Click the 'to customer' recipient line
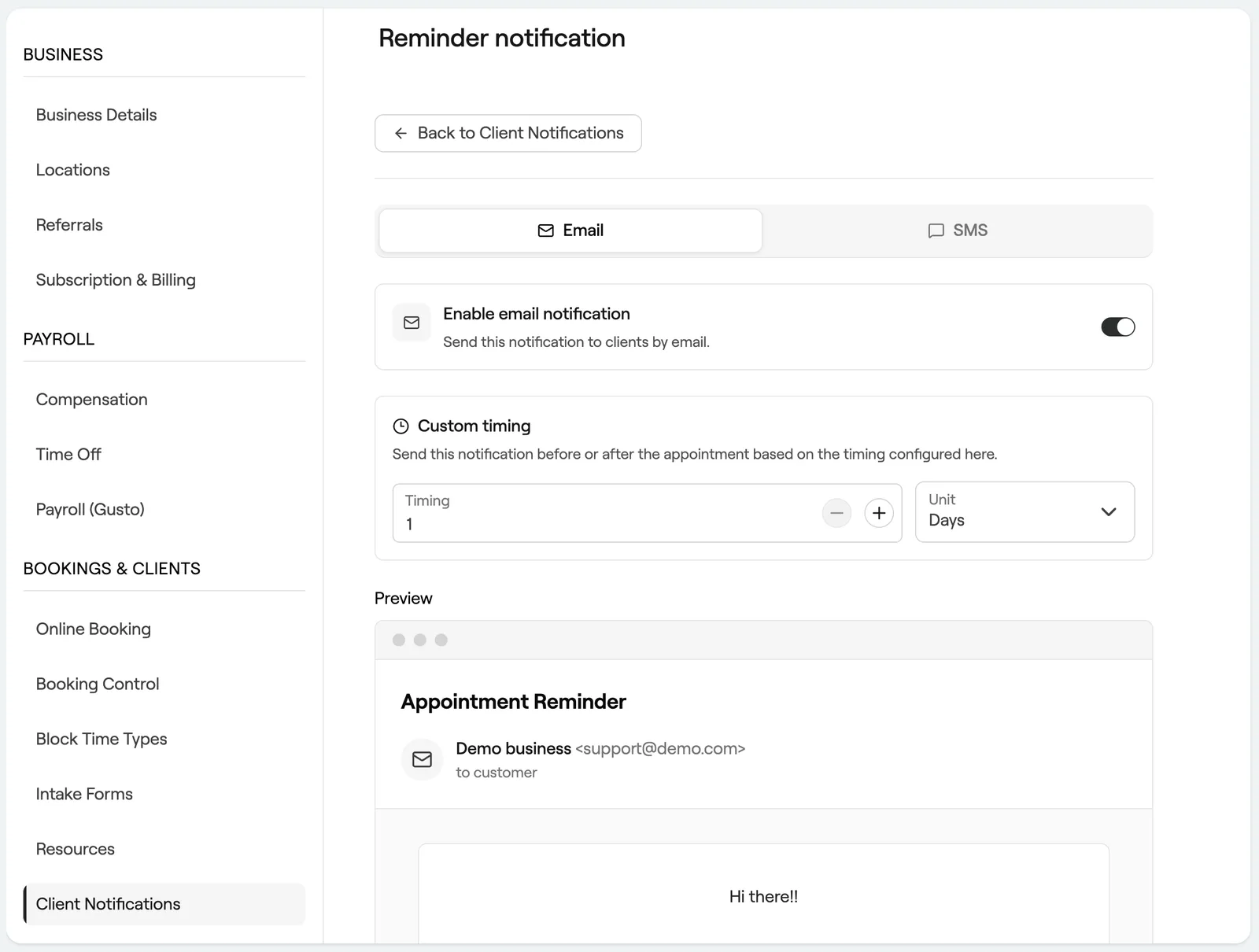The image size is (1259, 952). (x=497, y=773)
